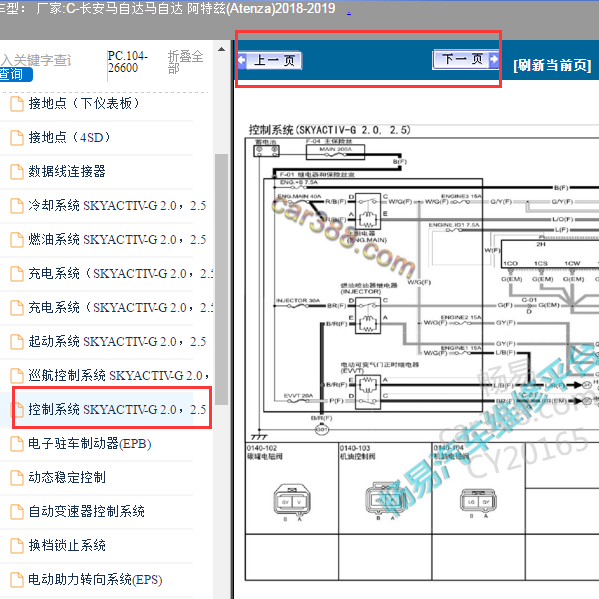Click the blue 查询 search button
The width and height of the screenshot is (599, 599).
(16, 74)
